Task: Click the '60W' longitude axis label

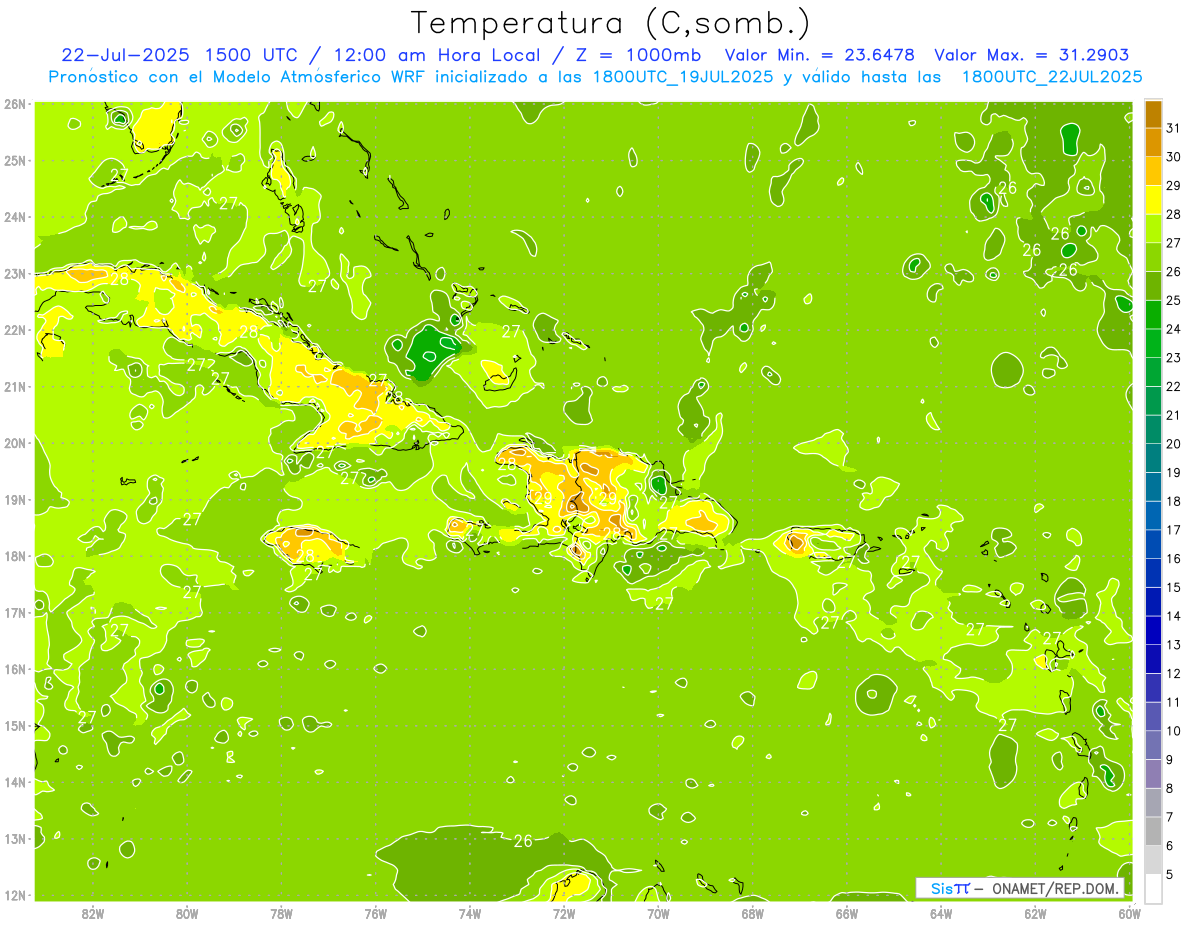Action: click(1129, 913)
